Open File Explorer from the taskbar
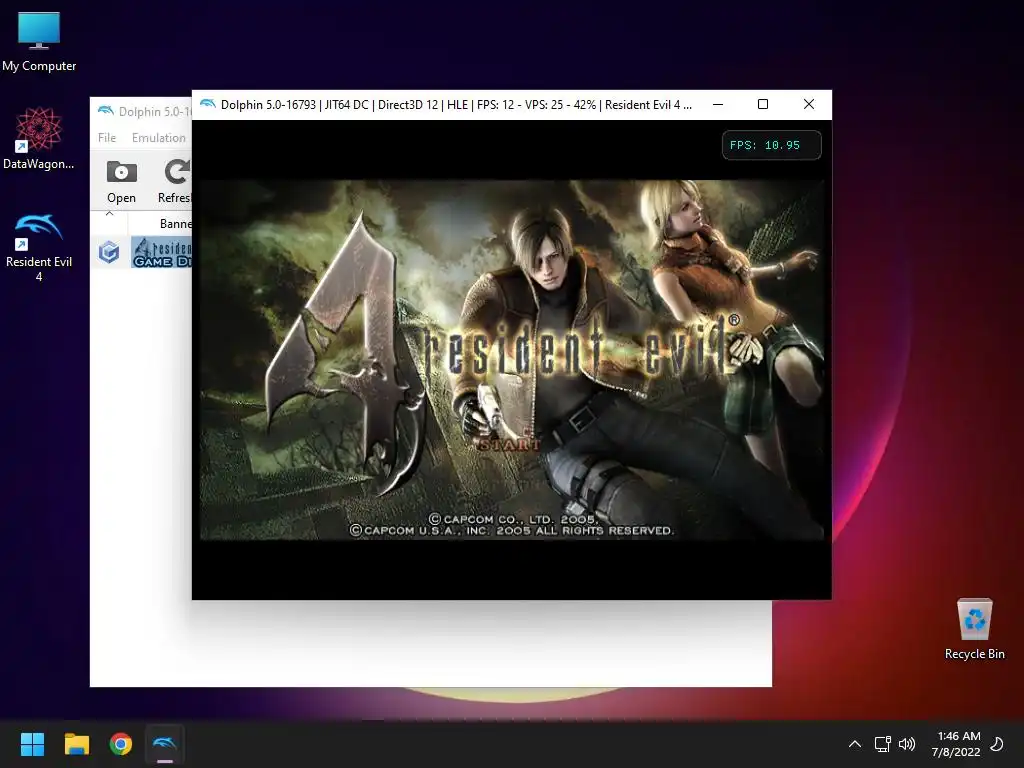Screen dimensions: 1024x768 point(76,744)
